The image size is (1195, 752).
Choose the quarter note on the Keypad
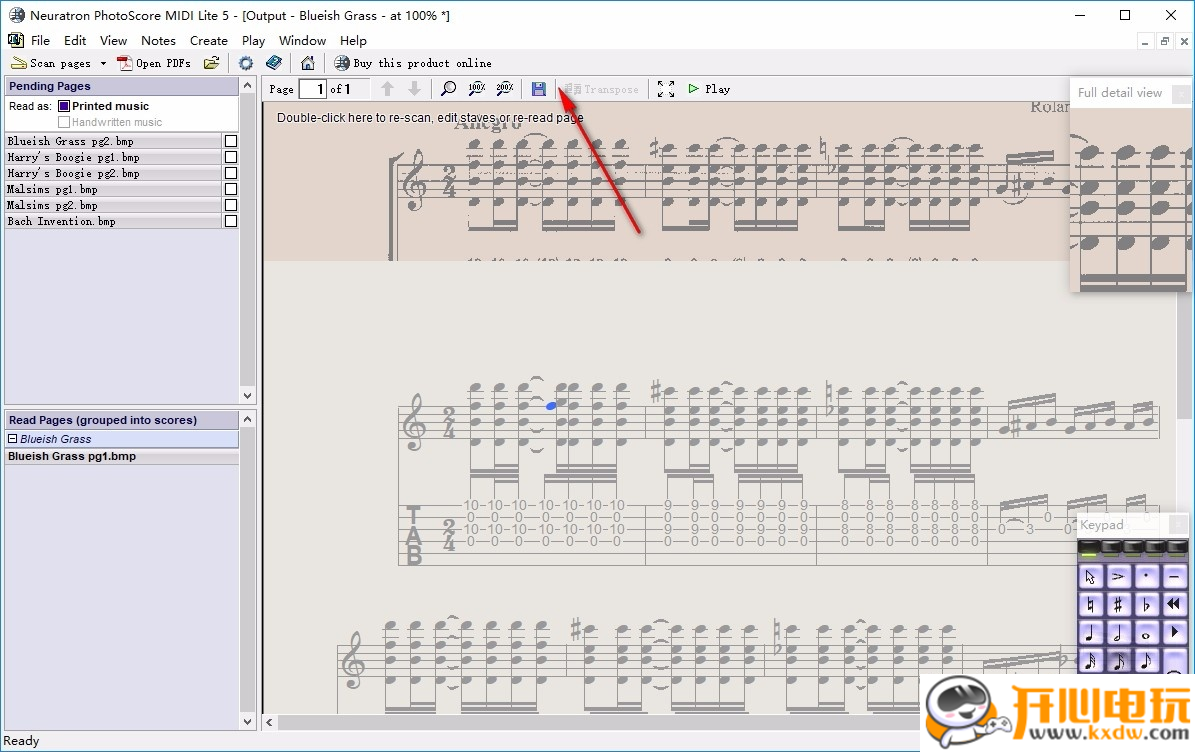[x=1090, y=634]
